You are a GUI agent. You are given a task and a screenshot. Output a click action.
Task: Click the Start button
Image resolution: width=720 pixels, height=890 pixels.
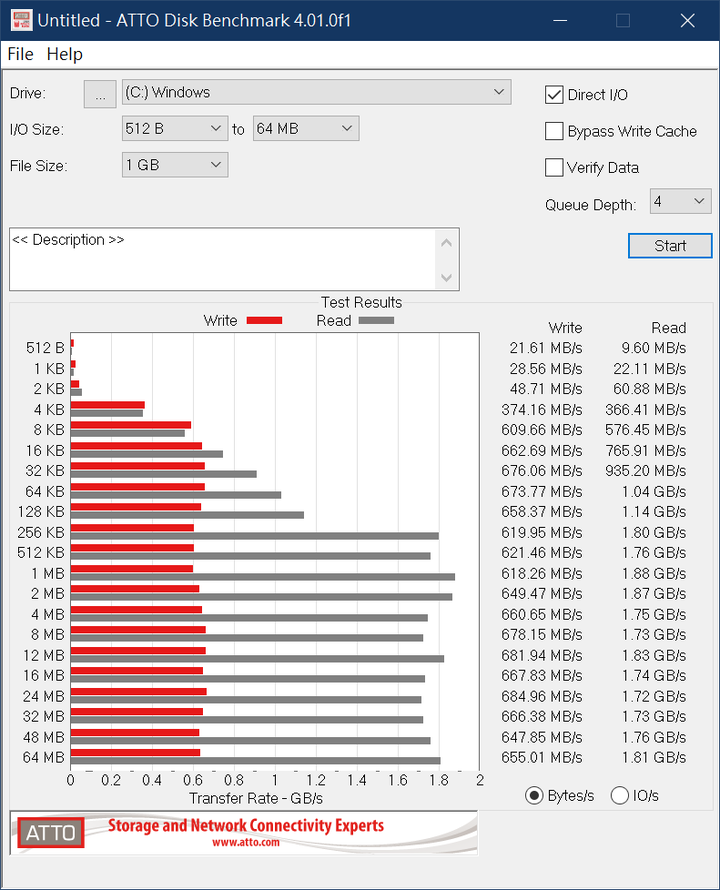point(670,246)
